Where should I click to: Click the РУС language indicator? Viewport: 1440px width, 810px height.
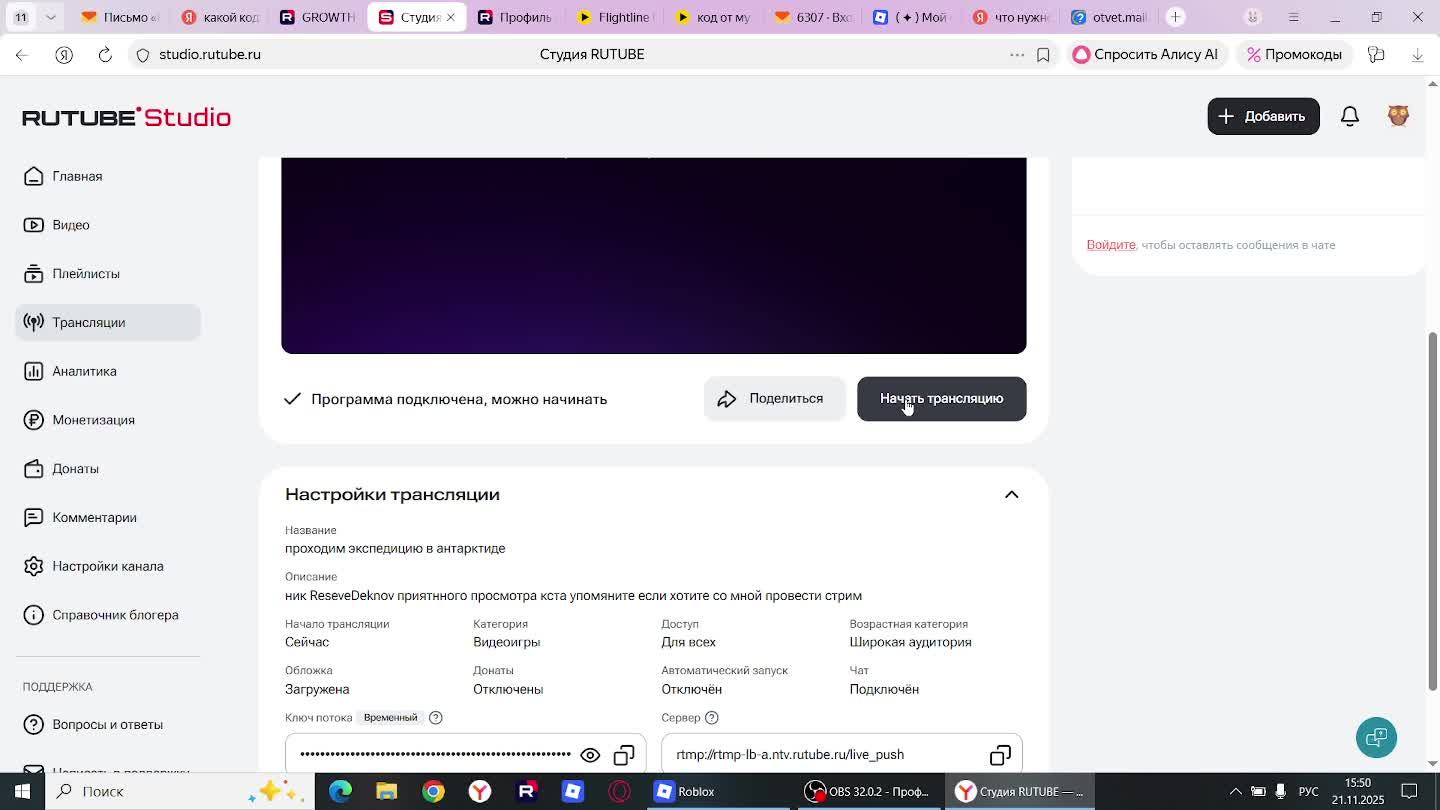coord(1308,792)
